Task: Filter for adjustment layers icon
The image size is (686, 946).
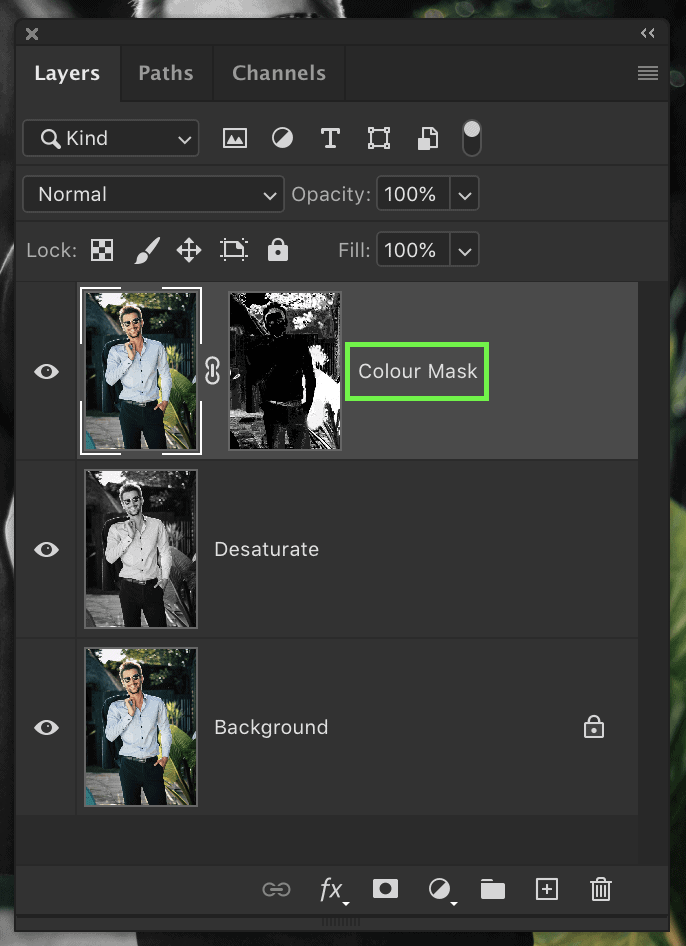Action: click(282, 138)
